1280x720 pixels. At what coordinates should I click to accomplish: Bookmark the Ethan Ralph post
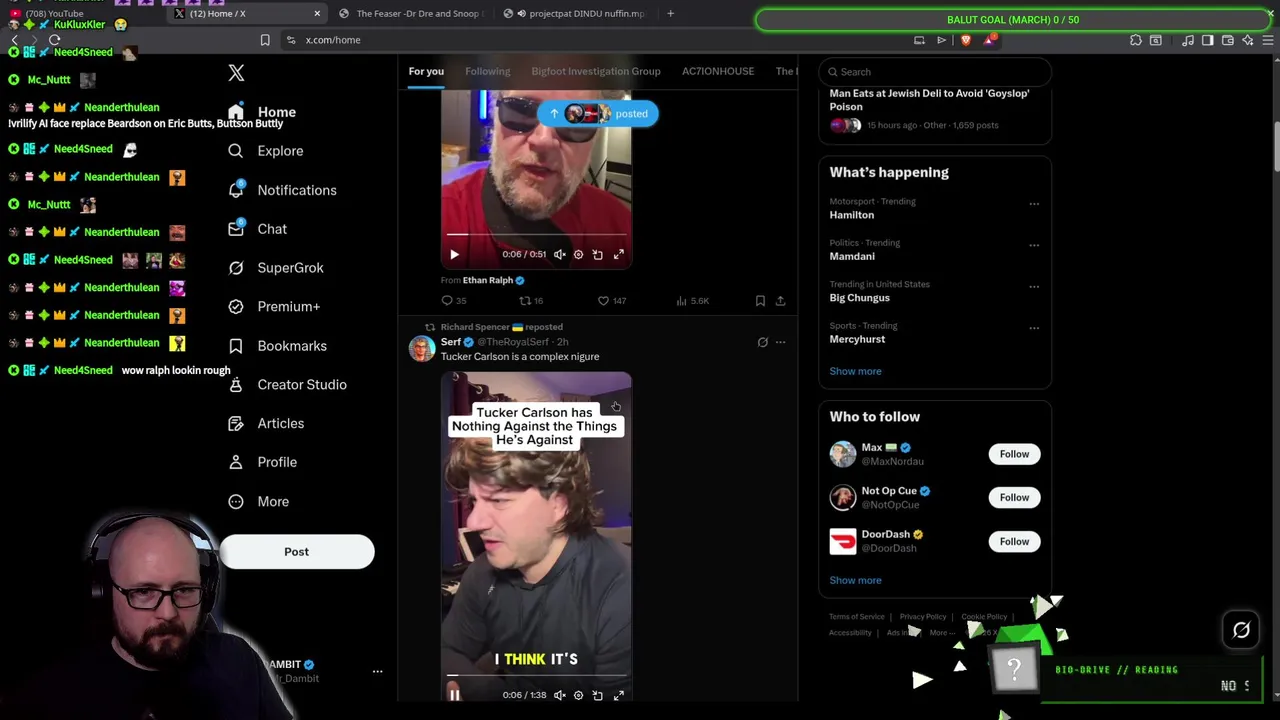click(760, 301)
